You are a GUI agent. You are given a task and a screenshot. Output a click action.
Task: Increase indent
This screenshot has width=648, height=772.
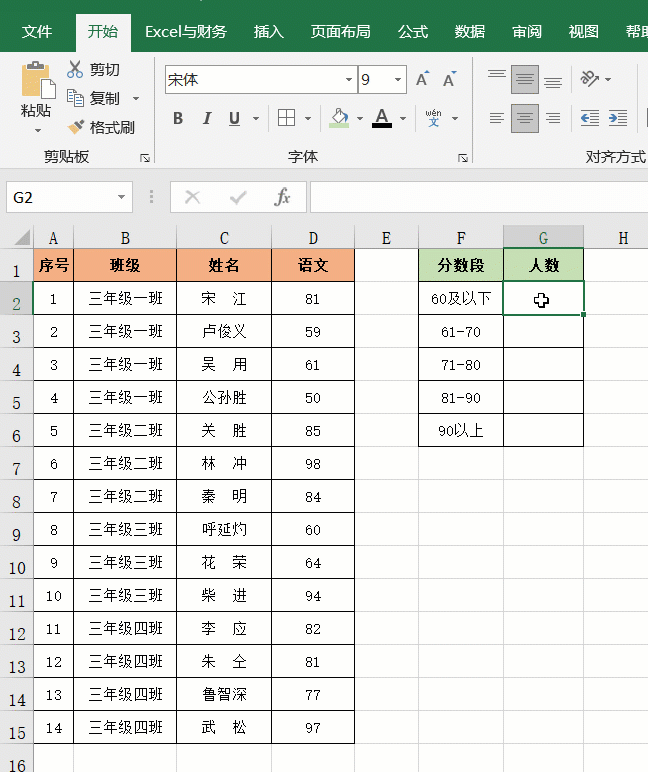click(x=618, y=118)
